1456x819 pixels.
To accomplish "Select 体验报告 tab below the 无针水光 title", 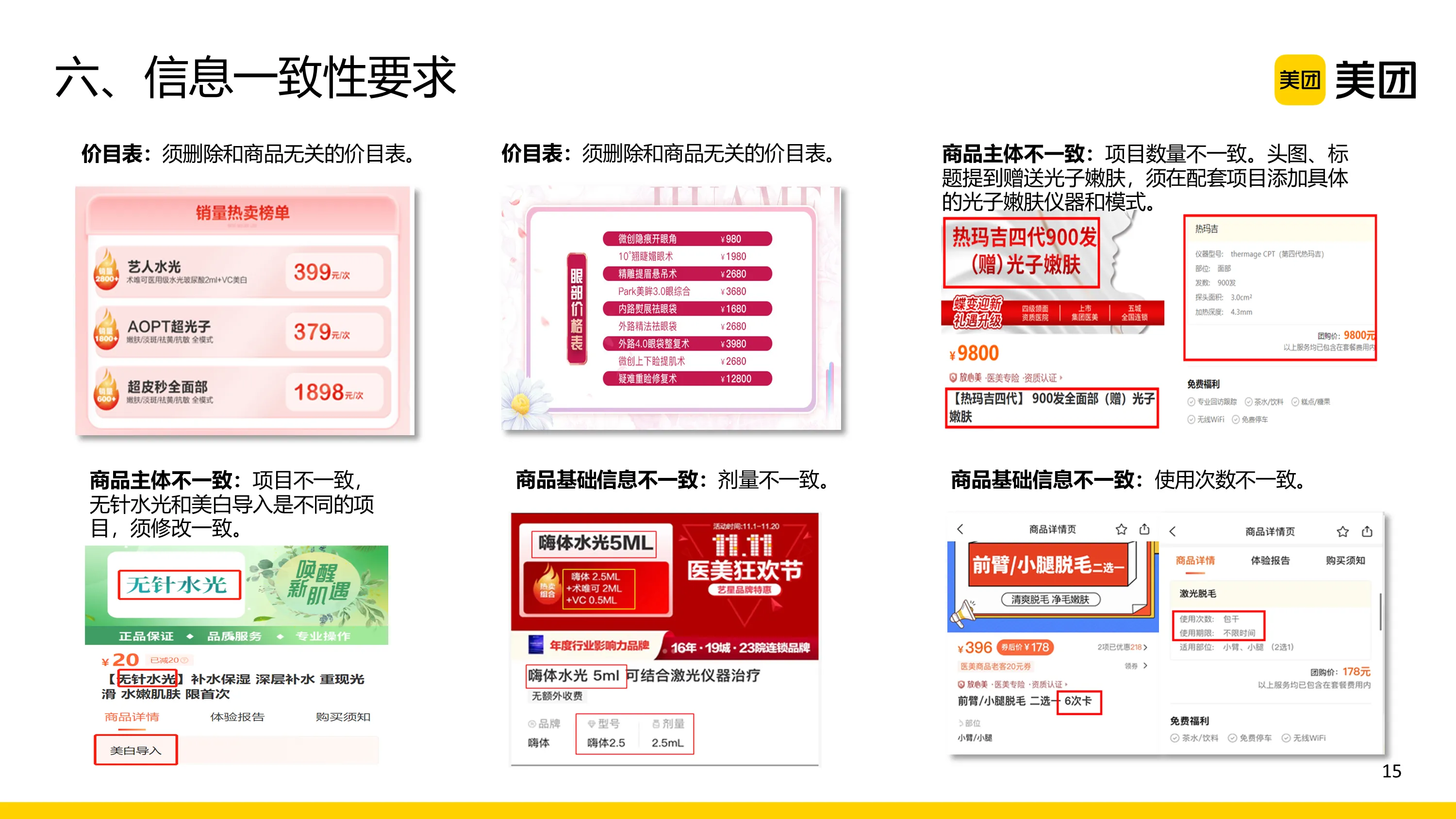I will click(x=237, y=717).
